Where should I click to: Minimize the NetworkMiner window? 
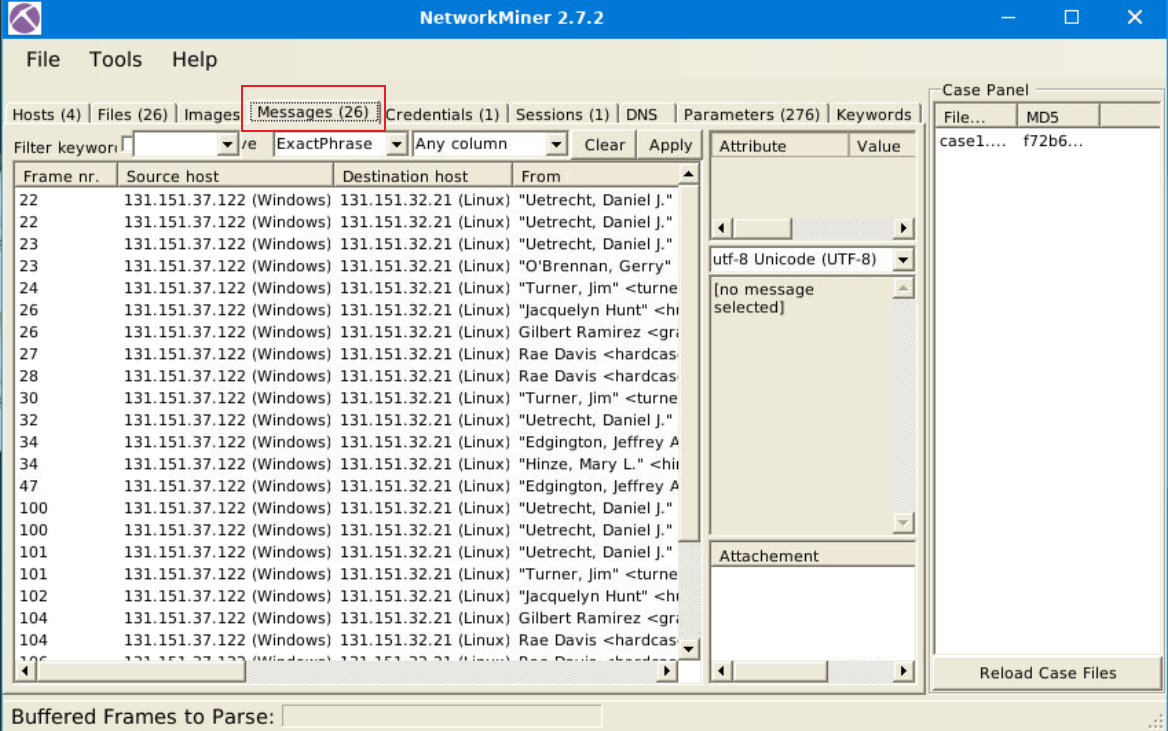[1008, 17]
